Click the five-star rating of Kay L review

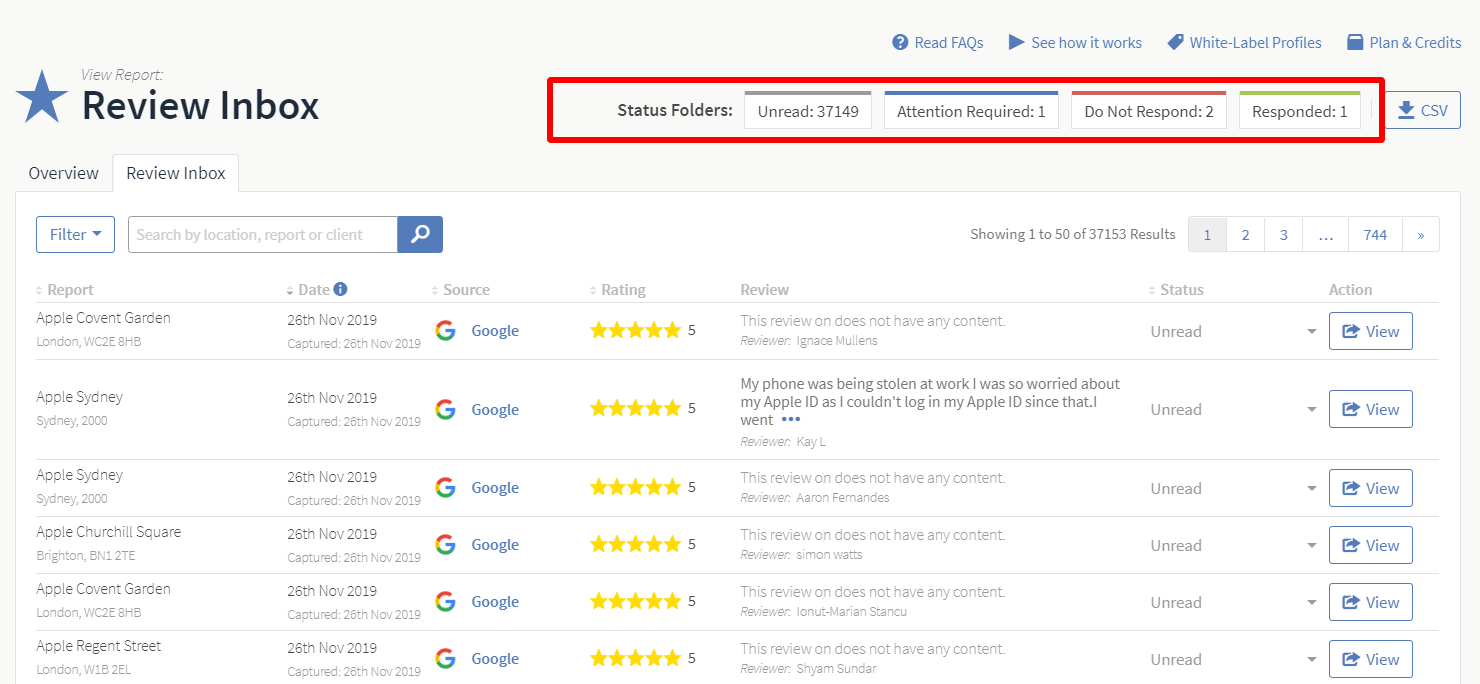[x=635, y=408]
